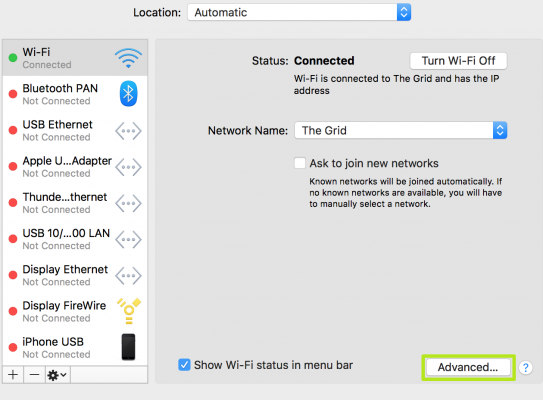Viewport: 543px width, 400px height.
Task: Click the Connected status text
Action: [324, 61]
